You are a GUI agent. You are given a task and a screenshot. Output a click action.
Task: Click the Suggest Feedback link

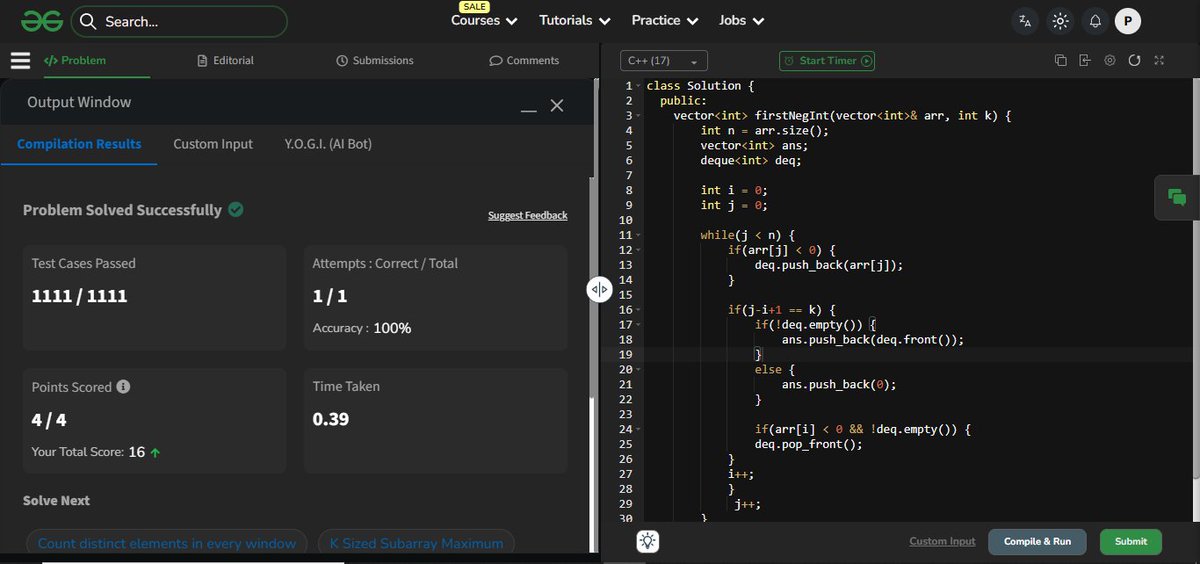coord(528,215)
